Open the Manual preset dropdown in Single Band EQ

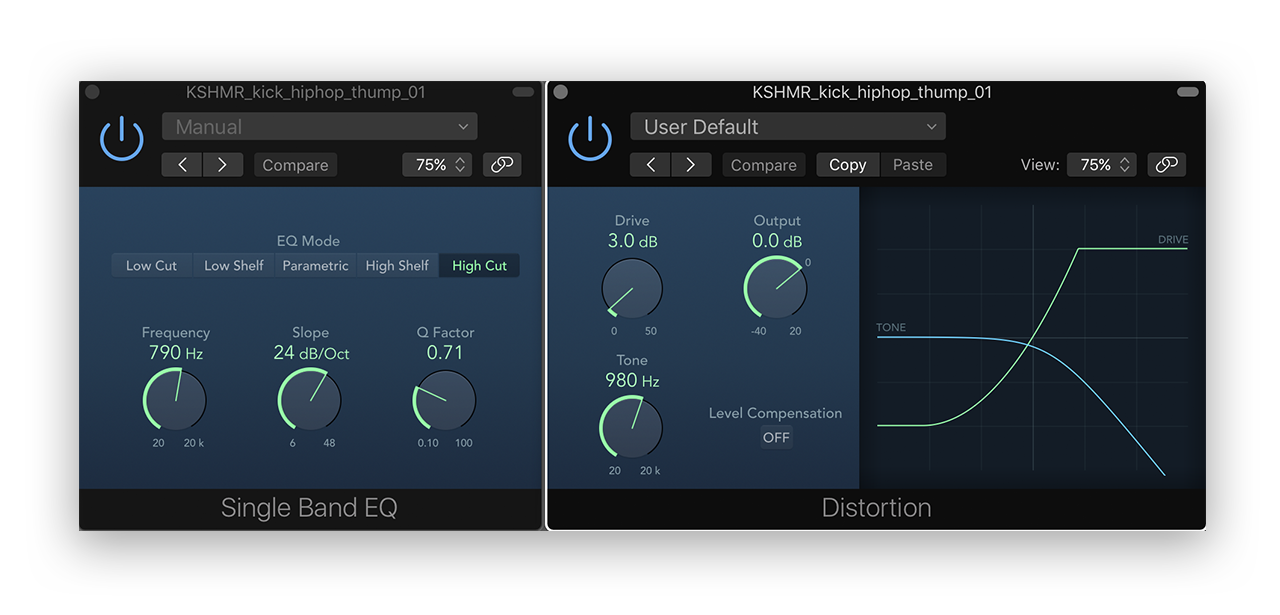(320, 127)
